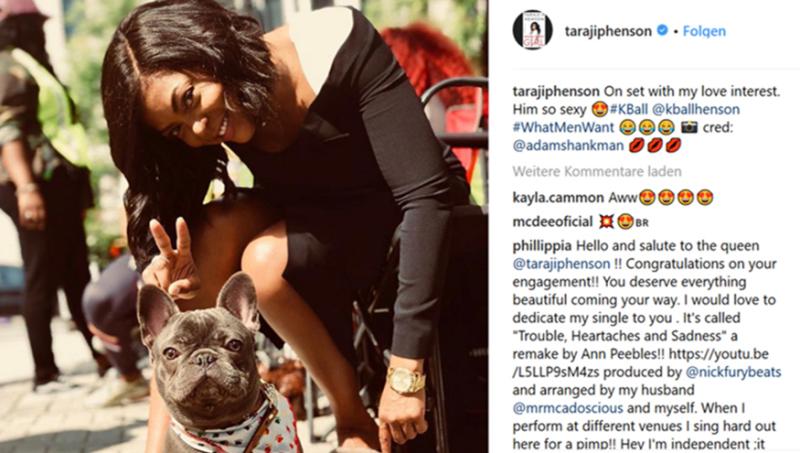Screen dimensions: 800x453
Task: Open the tarajiphenson profile avatar
Action: click(533, 31)
